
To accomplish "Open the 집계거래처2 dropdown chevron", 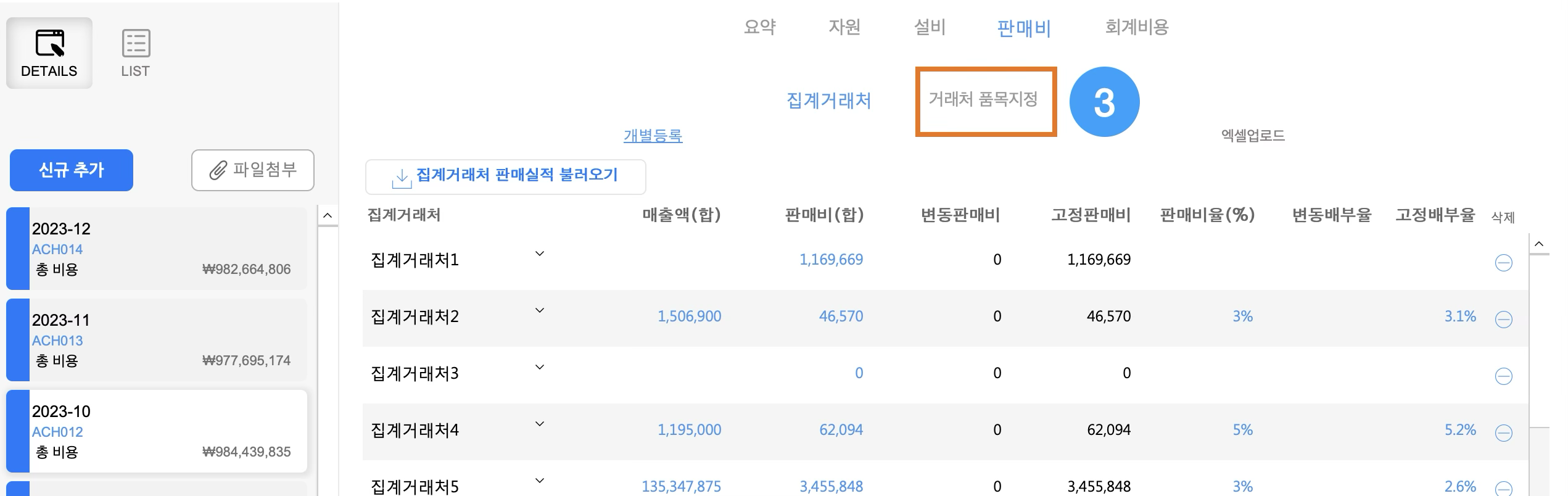I will (x=539, y=310).
